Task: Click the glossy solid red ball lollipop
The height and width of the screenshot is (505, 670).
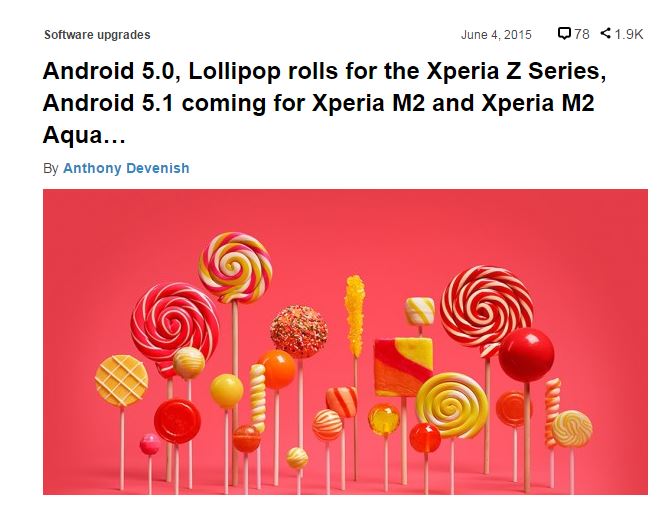Action: point(526,355)
